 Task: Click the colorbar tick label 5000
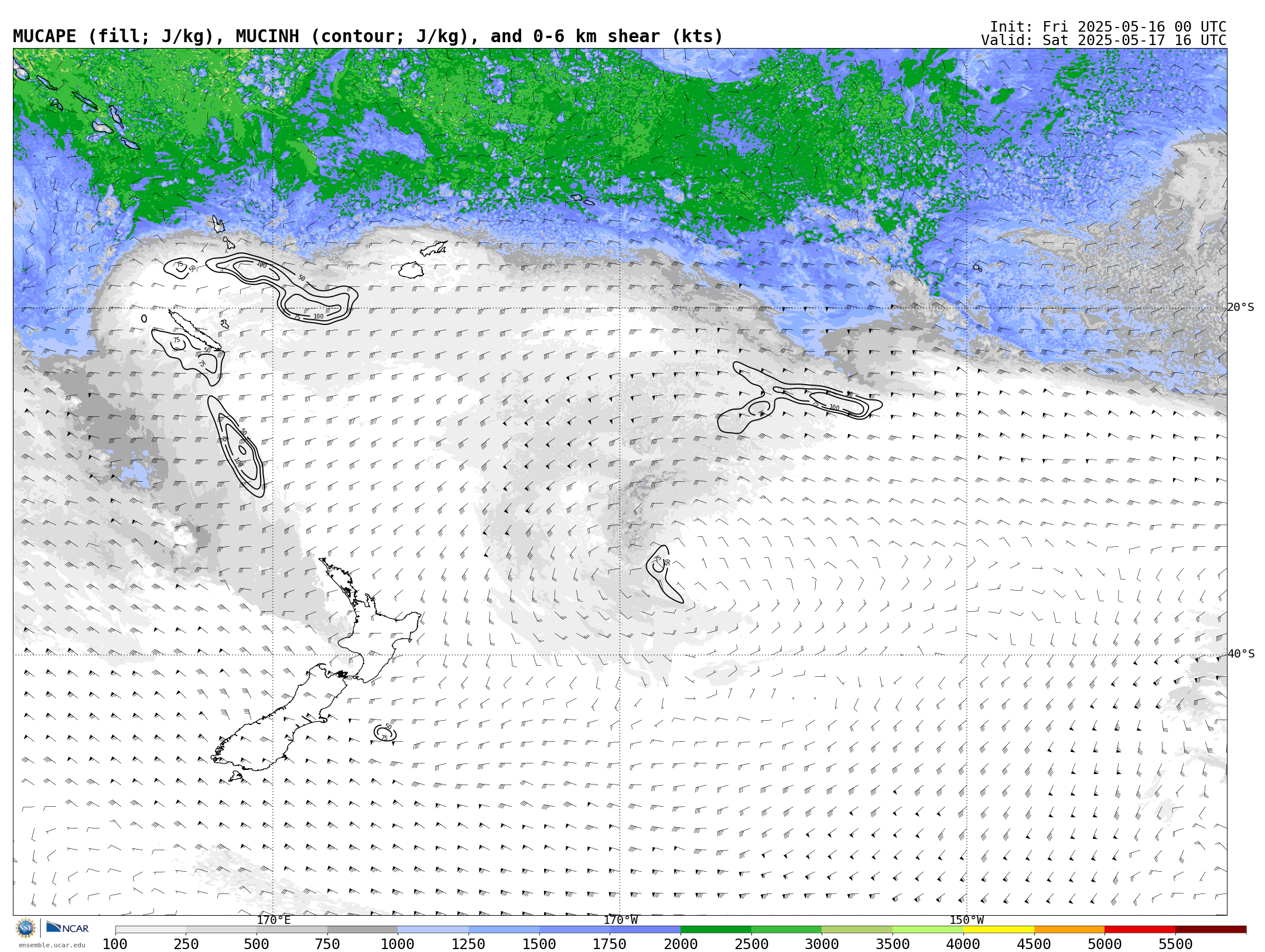pyautogui.click(x=1105, y=944)
